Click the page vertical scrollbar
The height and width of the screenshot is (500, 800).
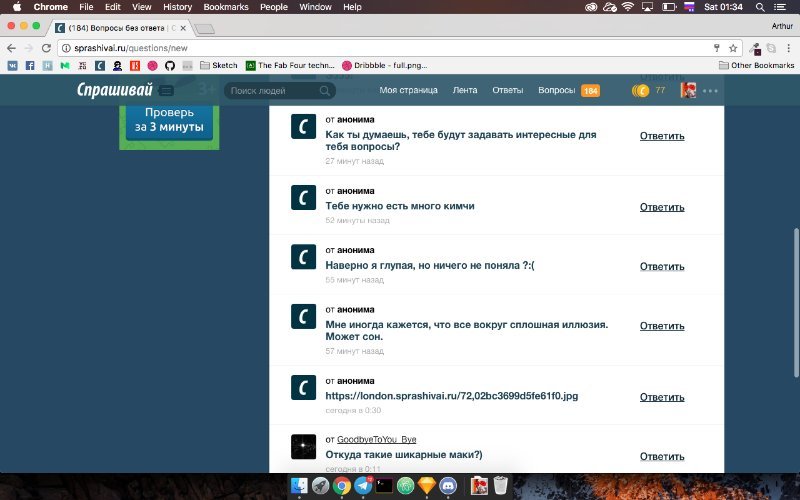pos(796,303)
